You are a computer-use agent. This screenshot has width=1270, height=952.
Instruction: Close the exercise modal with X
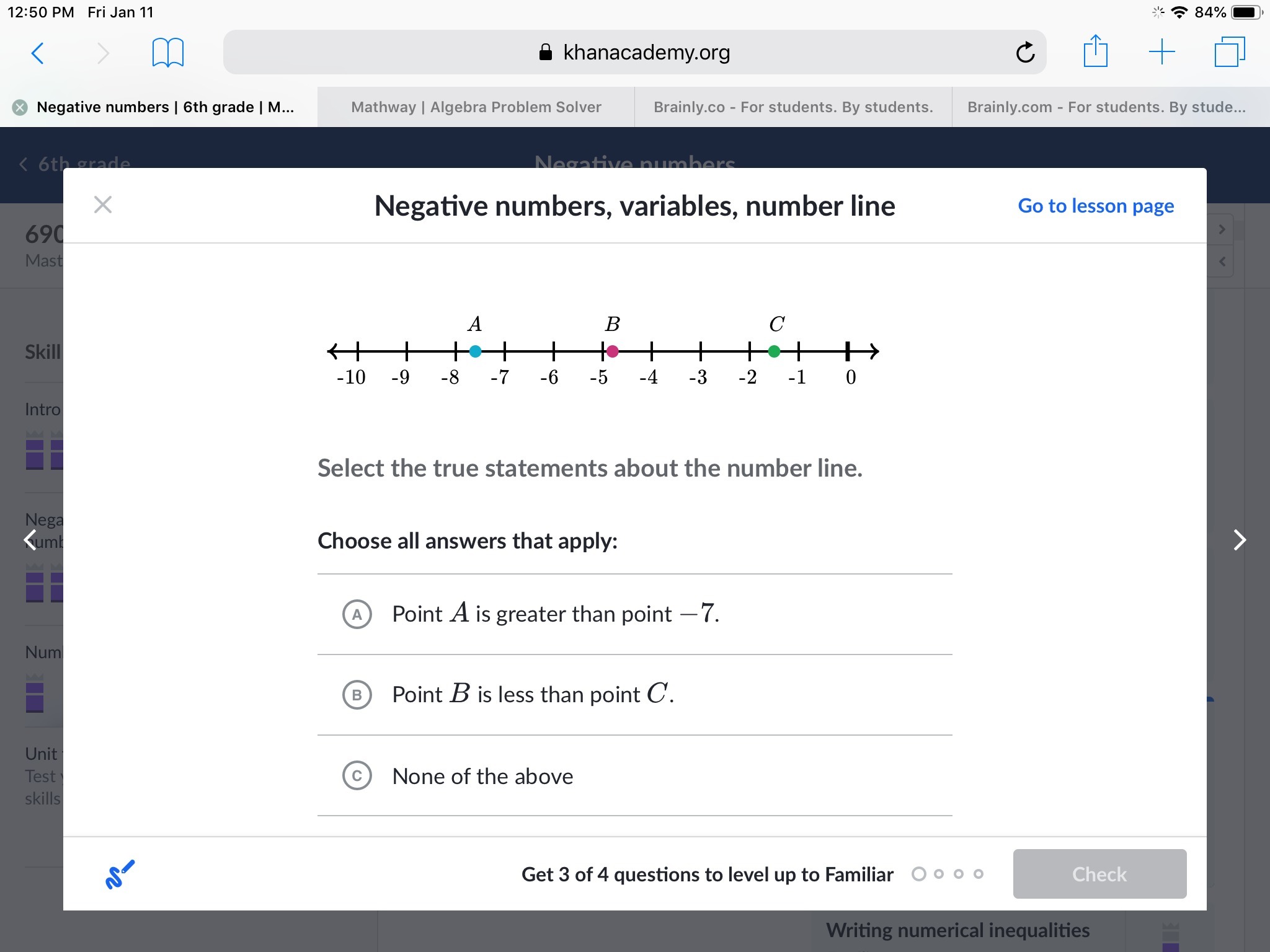tap(103, 205)
